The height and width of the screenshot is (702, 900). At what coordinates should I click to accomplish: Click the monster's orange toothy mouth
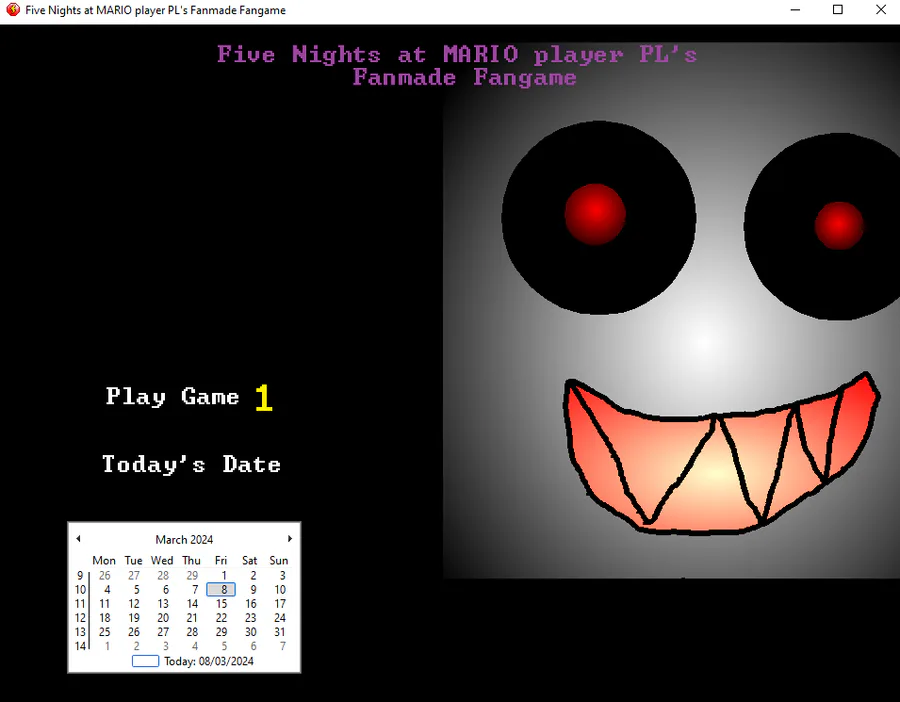pyautogui.click(x=720, y=453)
